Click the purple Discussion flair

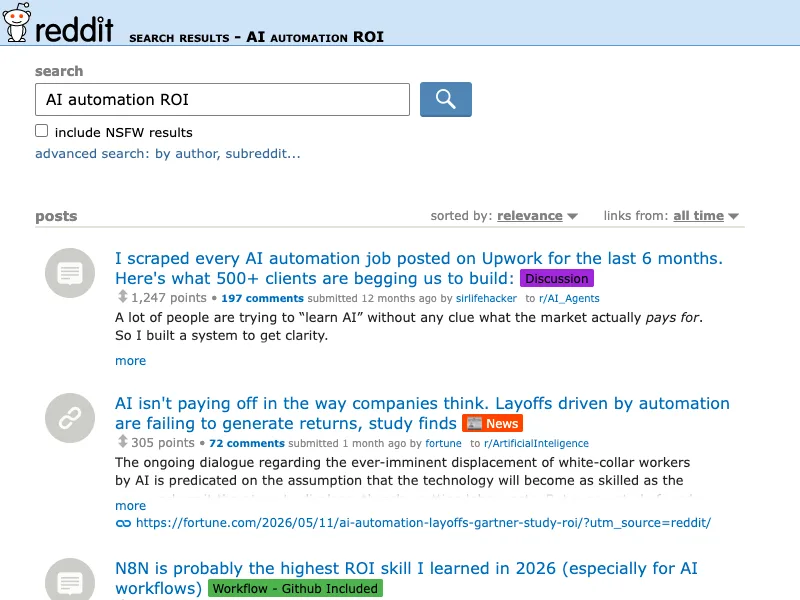click(x=557, y=279)
